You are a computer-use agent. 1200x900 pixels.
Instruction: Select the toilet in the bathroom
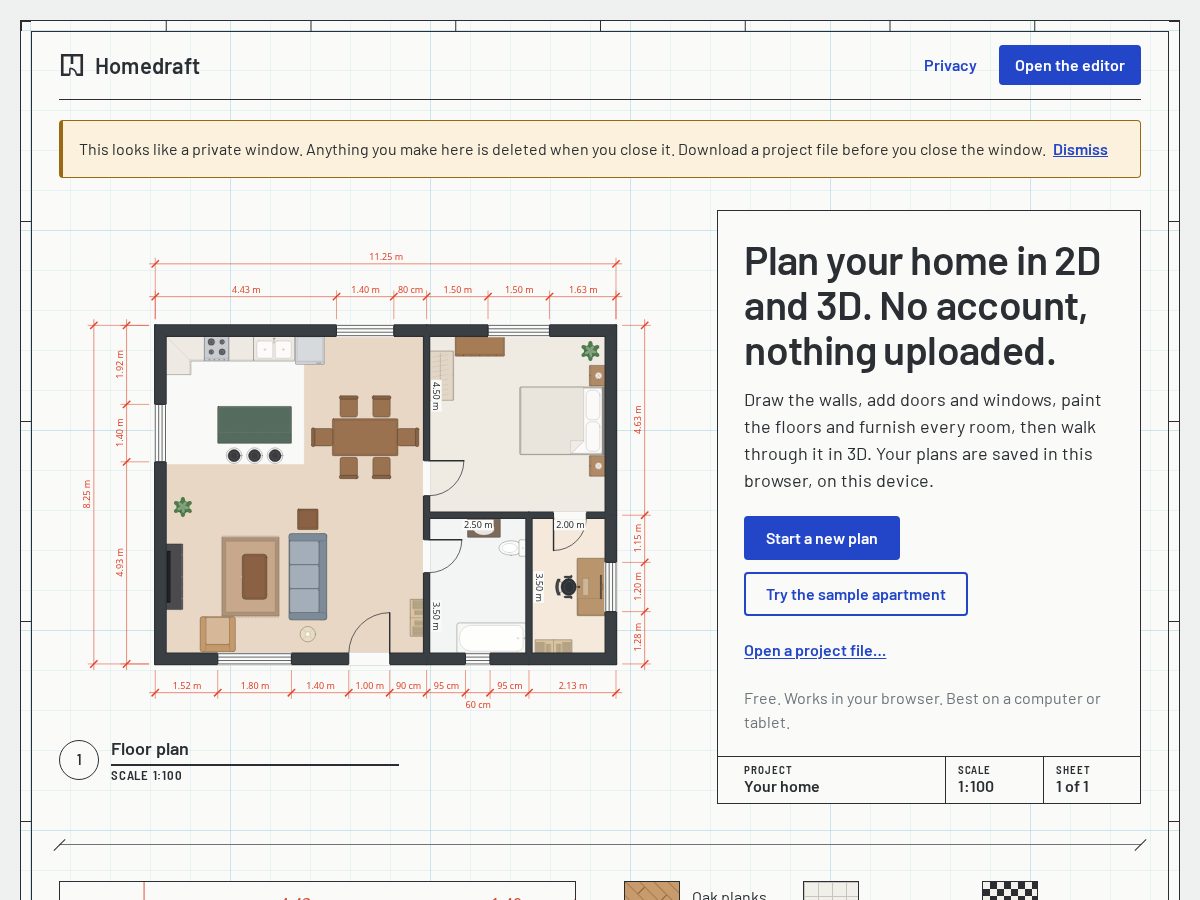[511, 547]
